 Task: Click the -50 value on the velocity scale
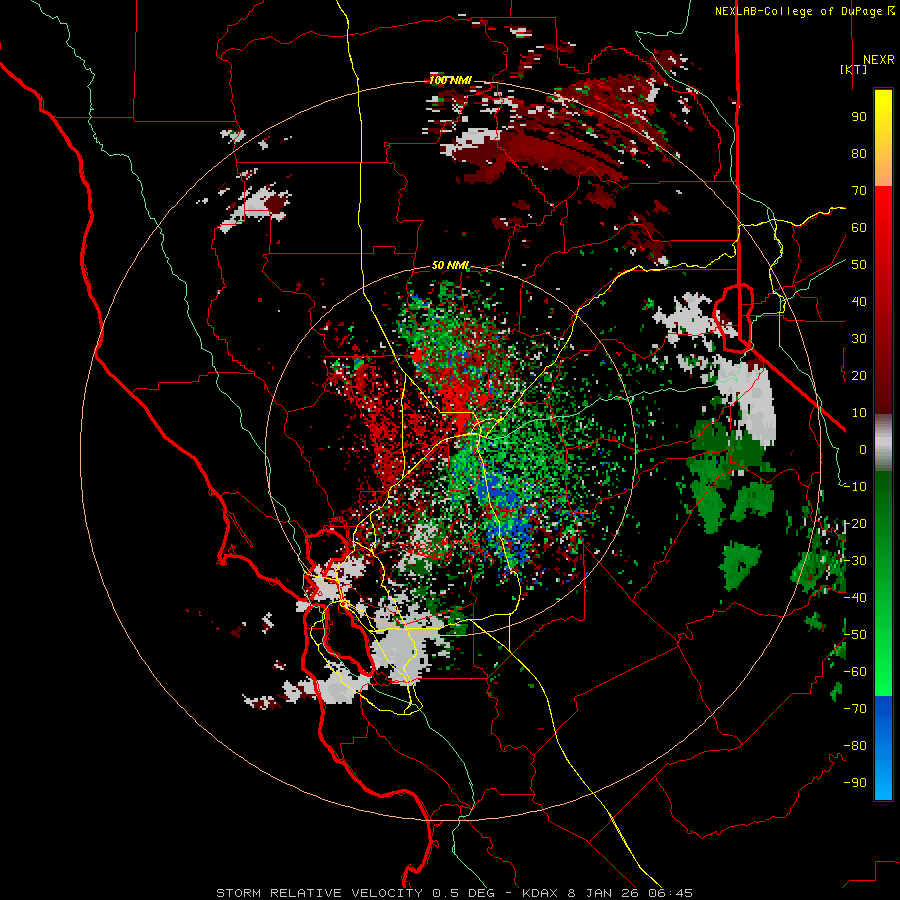coord(855,635)
